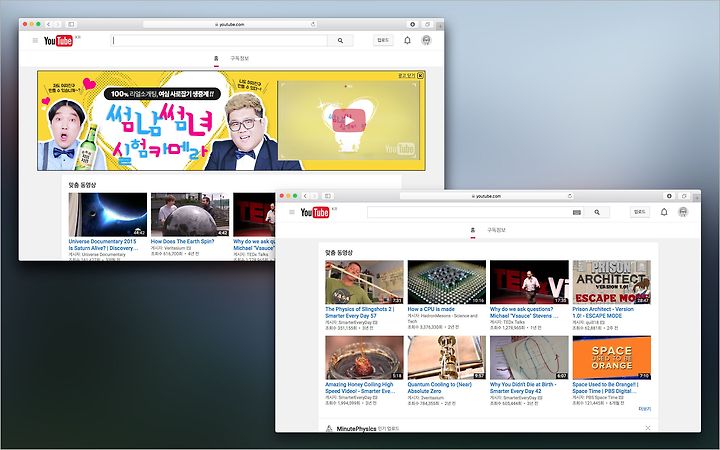Click the close-ad text link on banner
Viewport: 720px width, 450px height.
point(406,75)
